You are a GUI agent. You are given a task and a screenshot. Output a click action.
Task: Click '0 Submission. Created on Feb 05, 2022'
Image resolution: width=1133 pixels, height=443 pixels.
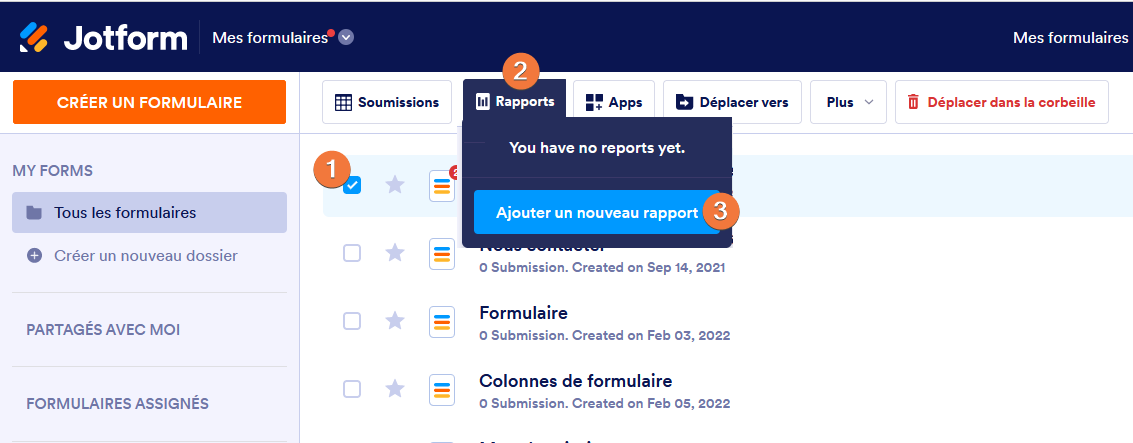tap(605, 403)
